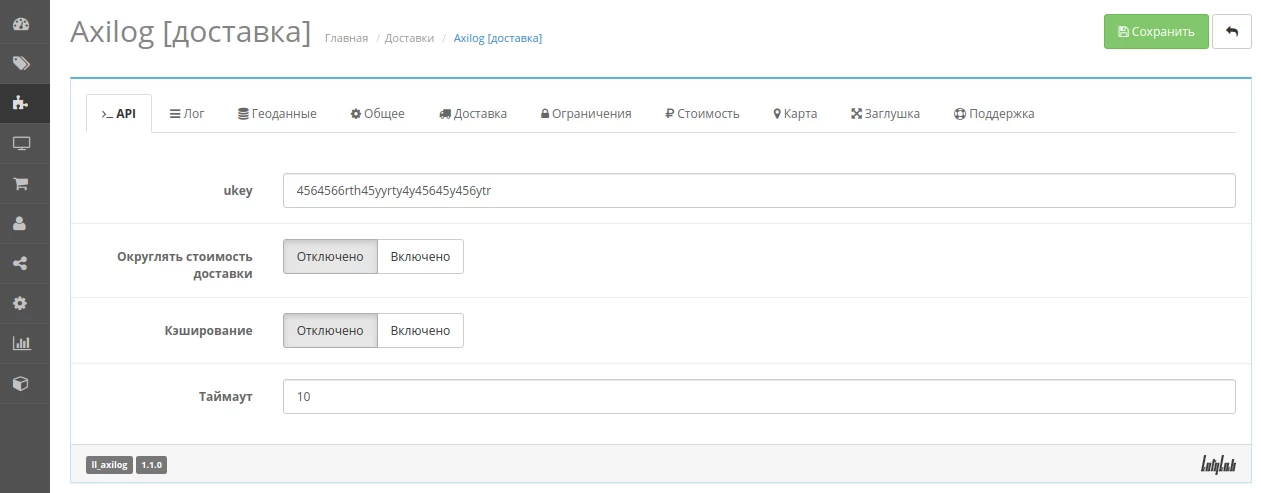Screen dimensions: 1261x493
Task: Click the ll_axilog badge in footer
Action: coord(109,465)
